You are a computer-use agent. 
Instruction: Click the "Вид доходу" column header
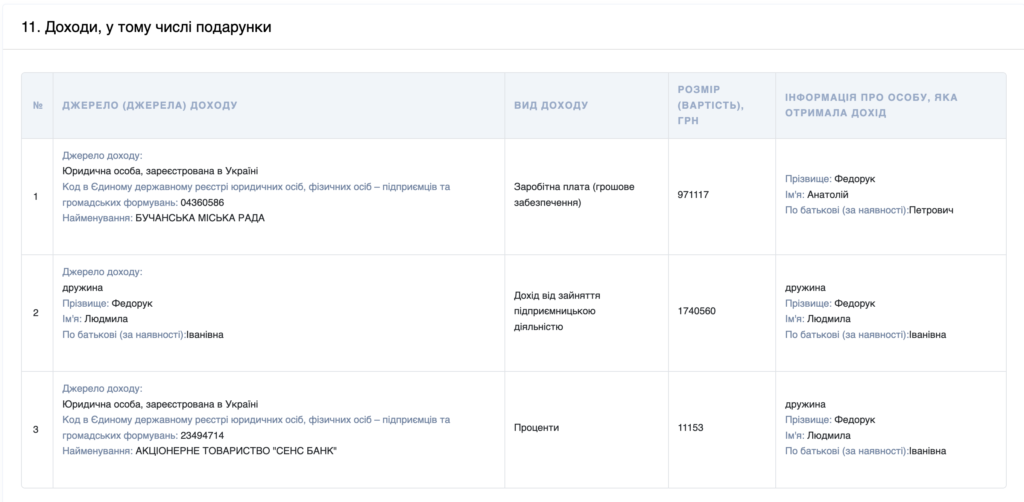click(x=551, y=105)
